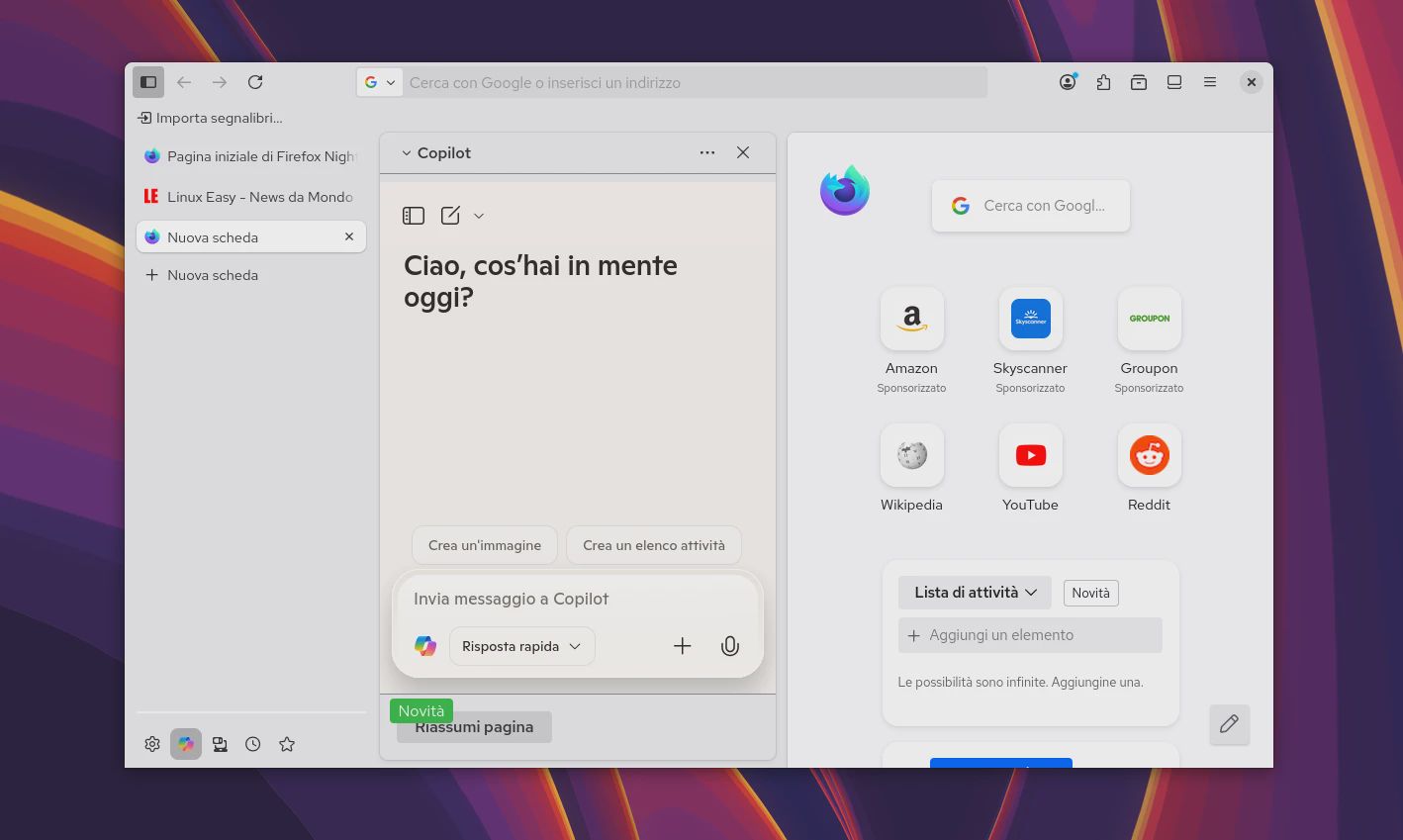Switch to Pagina iniziale di Firefox Nightly tab
This screenshot has height=840, width=1403.
251,156
